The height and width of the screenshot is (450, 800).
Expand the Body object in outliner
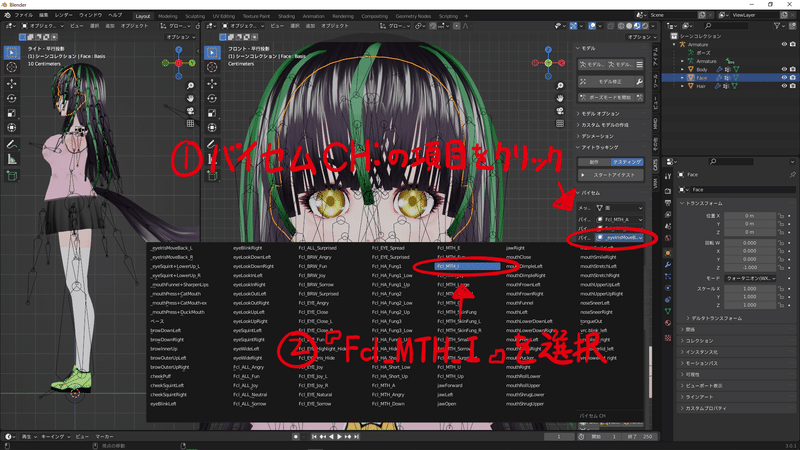tap(683, 69)
